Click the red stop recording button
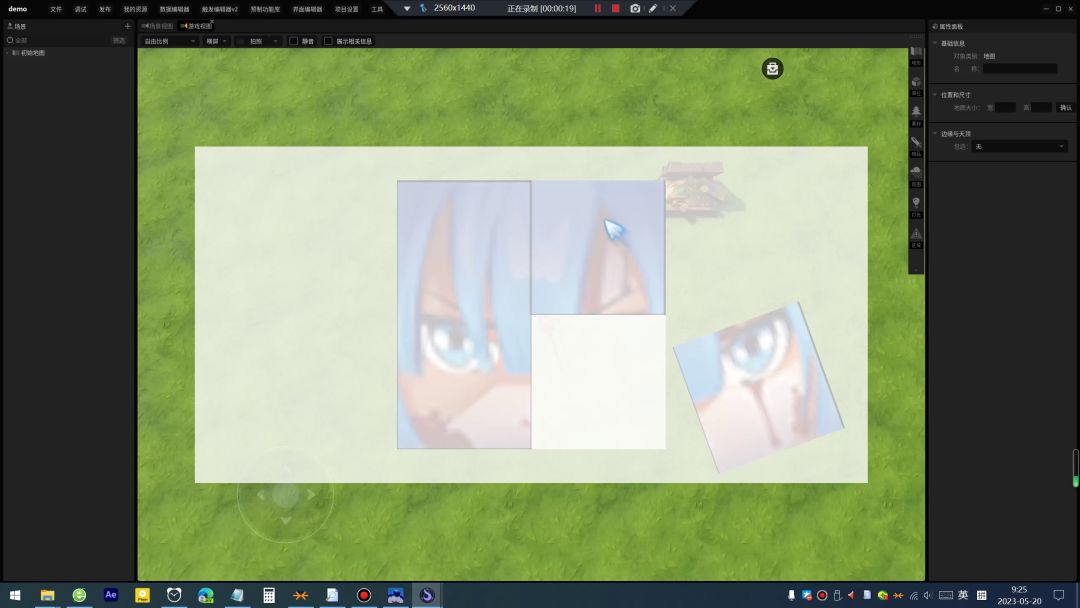 tap(615, 8)
